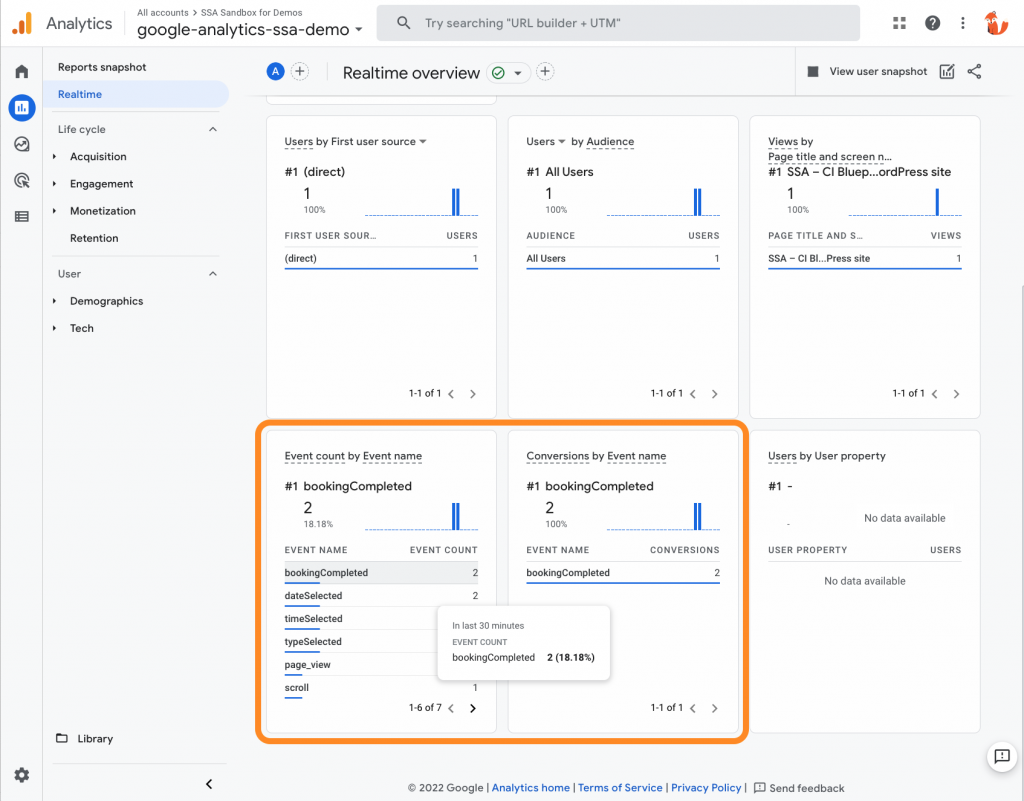Next page arrow in Conversions card
This screenshot has height=801, width=1024.
tap(714, 708)
